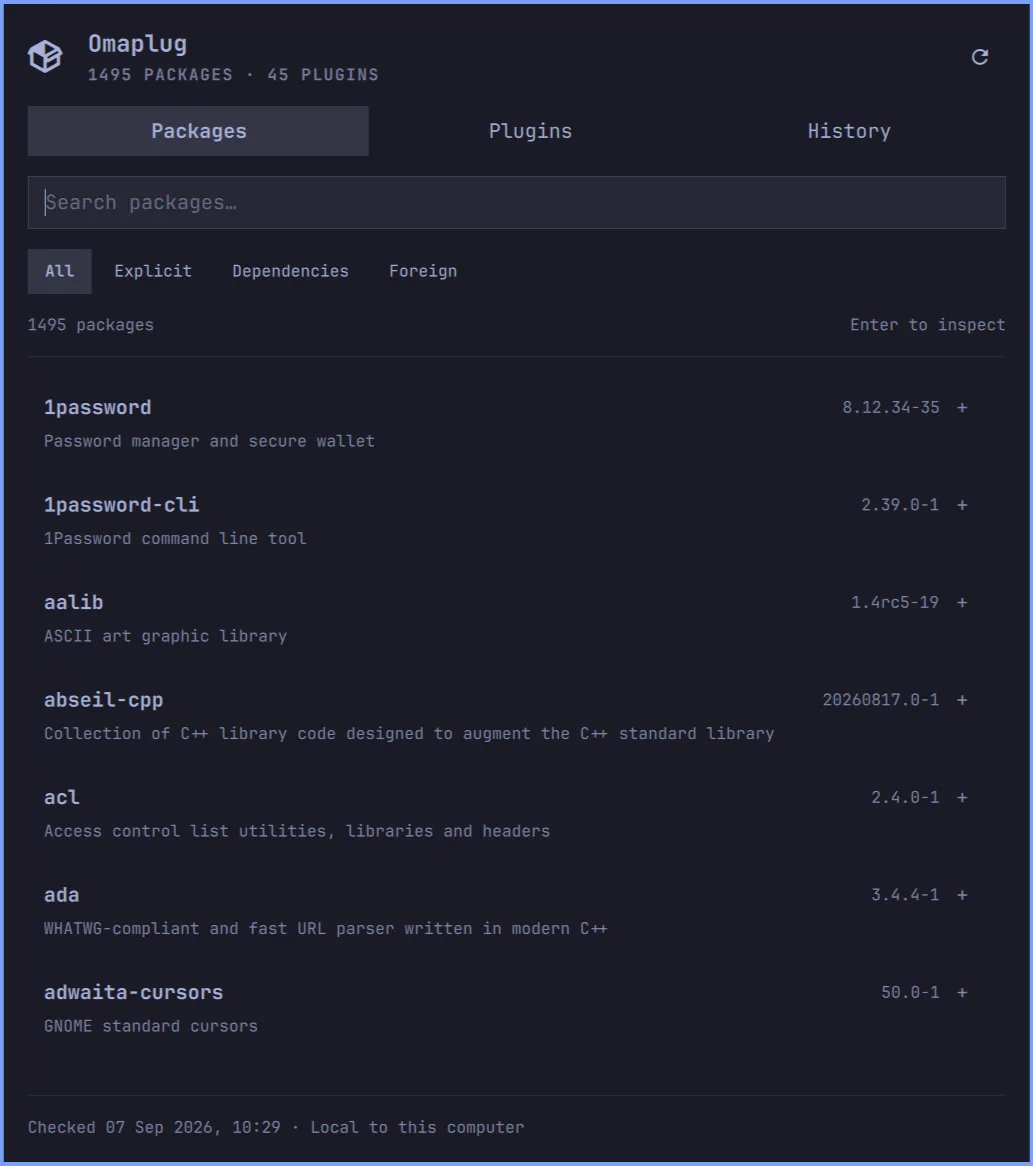The image size is (1033, 1166).
Task: Filter by Explicit packages
Action: click(x=152, y=271)
